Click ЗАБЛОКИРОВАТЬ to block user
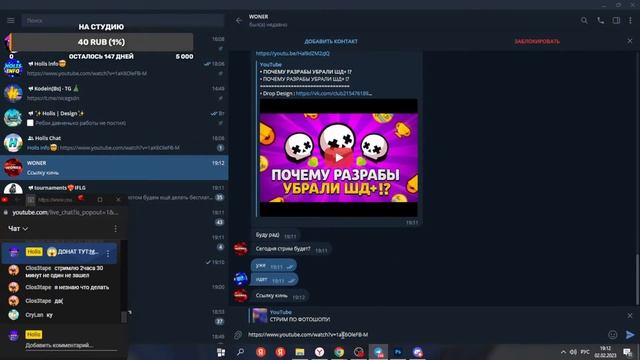640x360 pixels. pyautogui.click(x=537, y=41)
